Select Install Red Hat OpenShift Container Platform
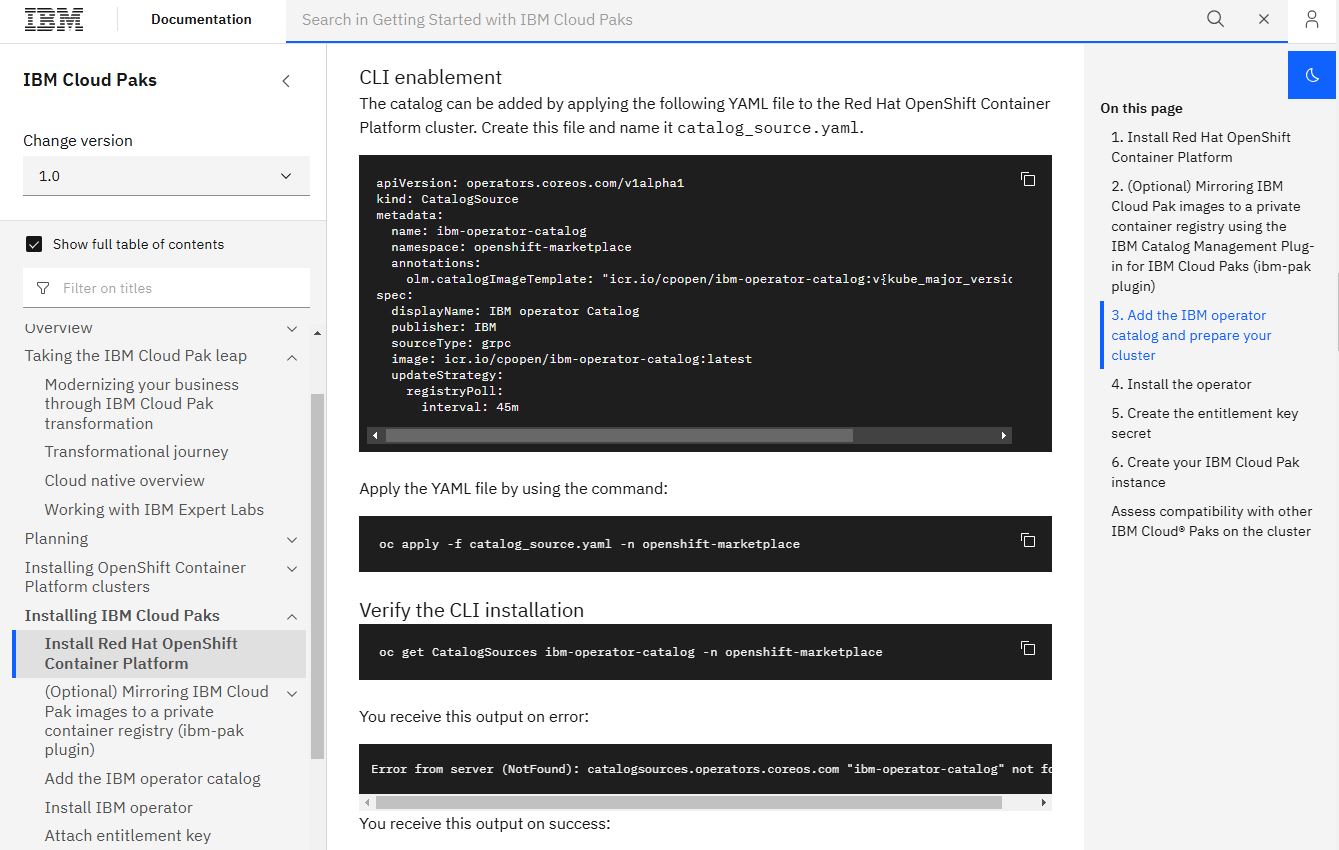 click(x=160, y=654)
